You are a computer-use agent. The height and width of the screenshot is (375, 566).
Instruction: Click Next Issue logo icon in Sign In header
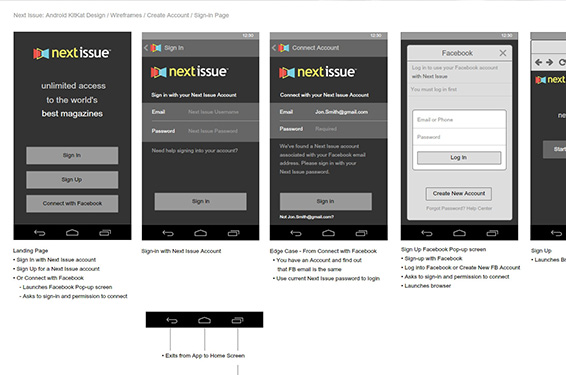[156, 48]
